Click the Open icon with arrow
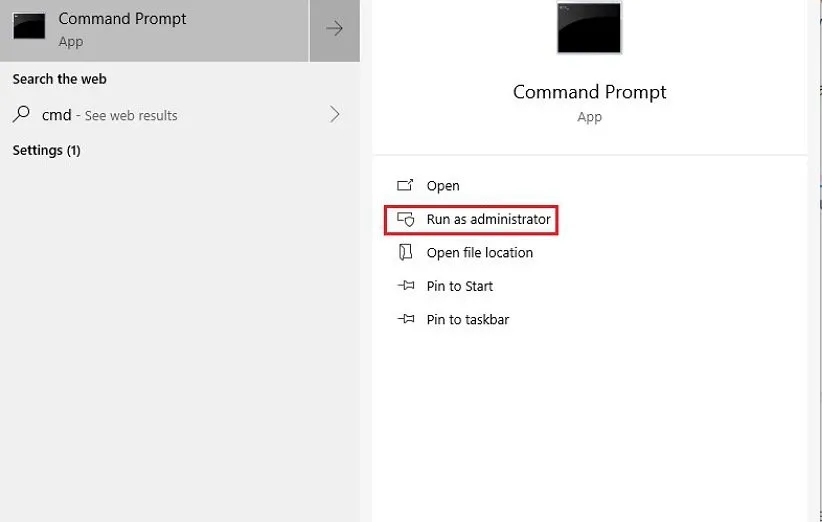 (x=405, y=185)
